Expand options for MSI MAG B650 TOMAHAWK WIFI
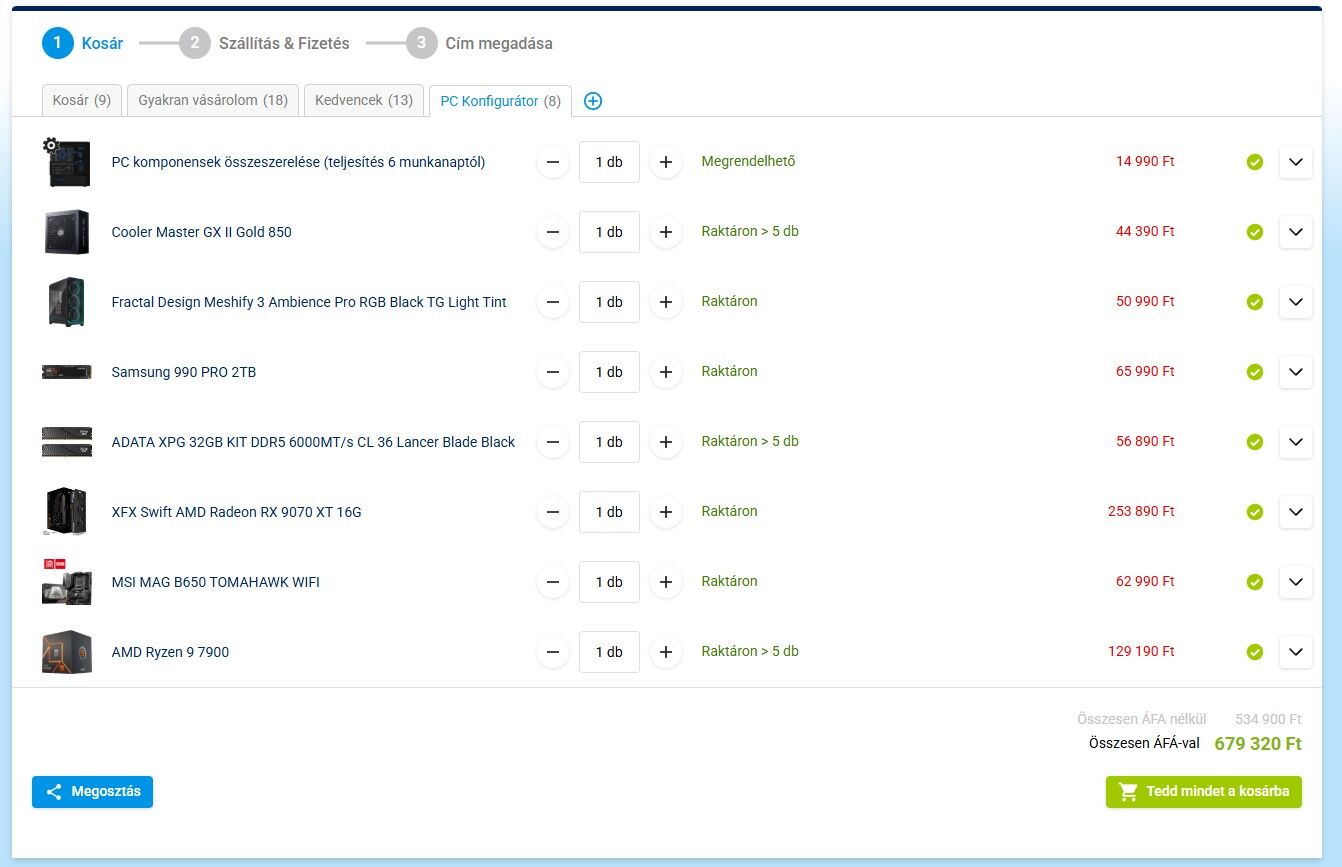 [1296, 582]
